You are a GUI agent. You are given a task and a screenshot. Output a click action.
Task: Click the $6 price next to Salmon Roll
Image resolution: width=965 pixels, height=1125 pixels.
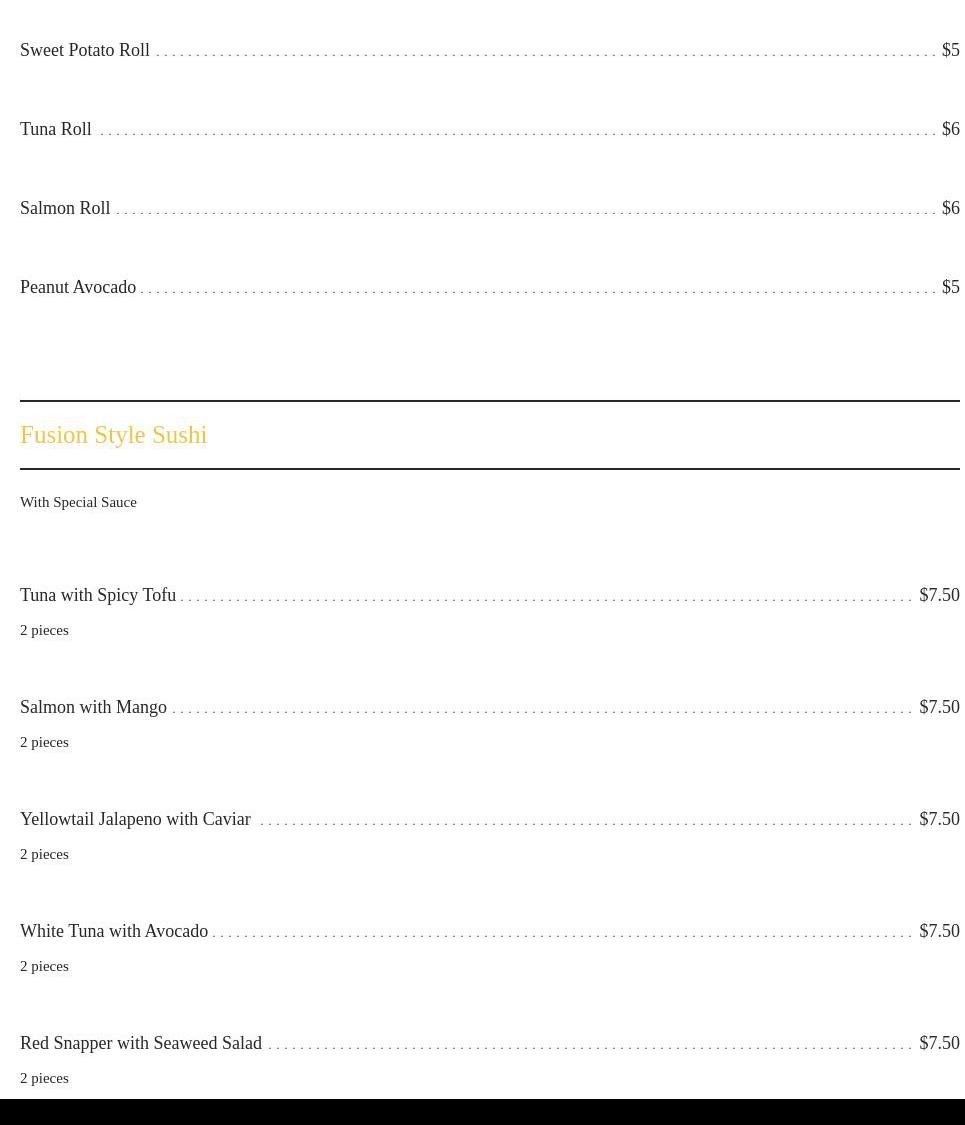pyautogui.click(x=951, y=208)
